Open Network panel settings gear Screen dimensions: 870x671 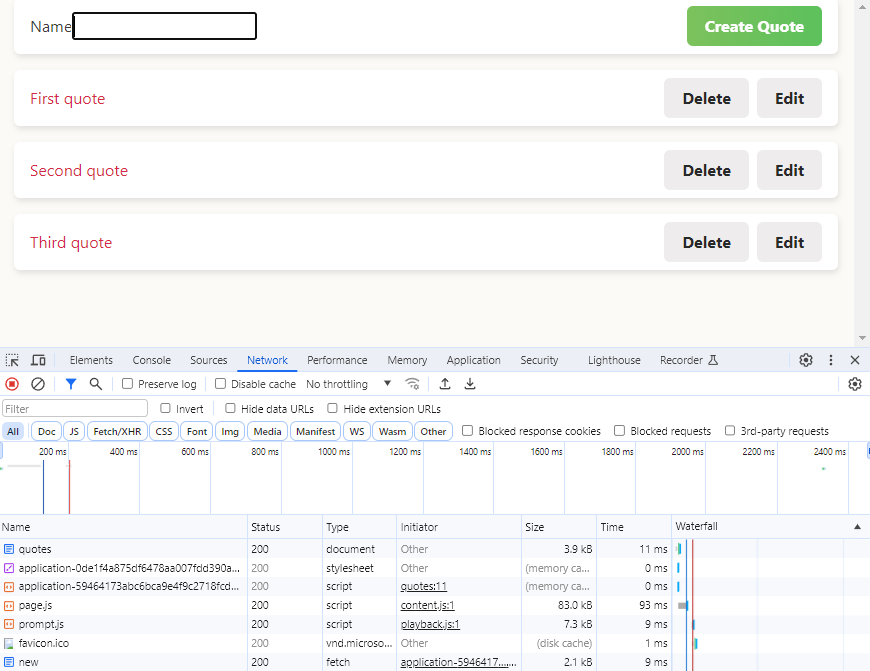click(855, 384)
